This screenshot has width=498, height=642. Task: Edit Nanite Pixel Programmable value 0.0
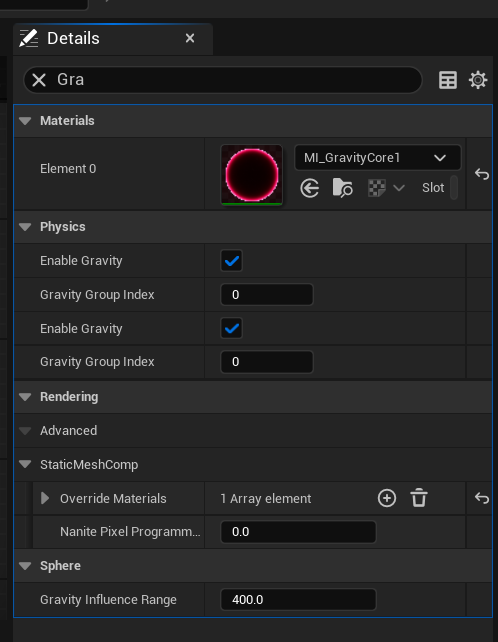point(298,532)
